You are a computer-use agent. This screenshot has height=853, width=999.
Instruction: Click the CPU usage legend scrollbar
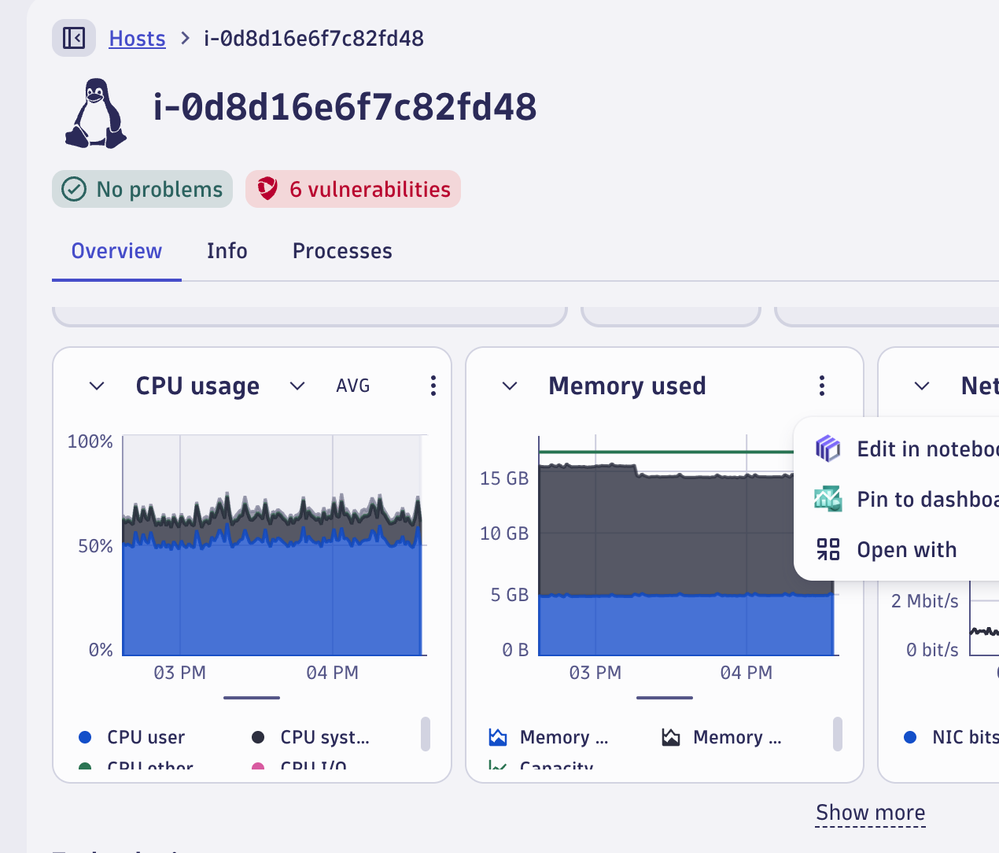(x=425, y=734)
